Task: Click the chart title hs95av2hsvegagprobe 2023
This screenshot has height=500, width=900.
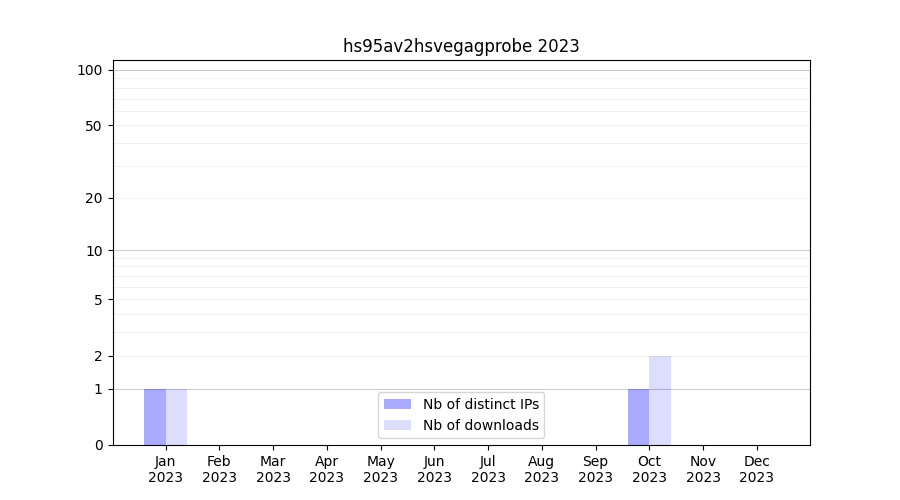Action: coord(461,46)
